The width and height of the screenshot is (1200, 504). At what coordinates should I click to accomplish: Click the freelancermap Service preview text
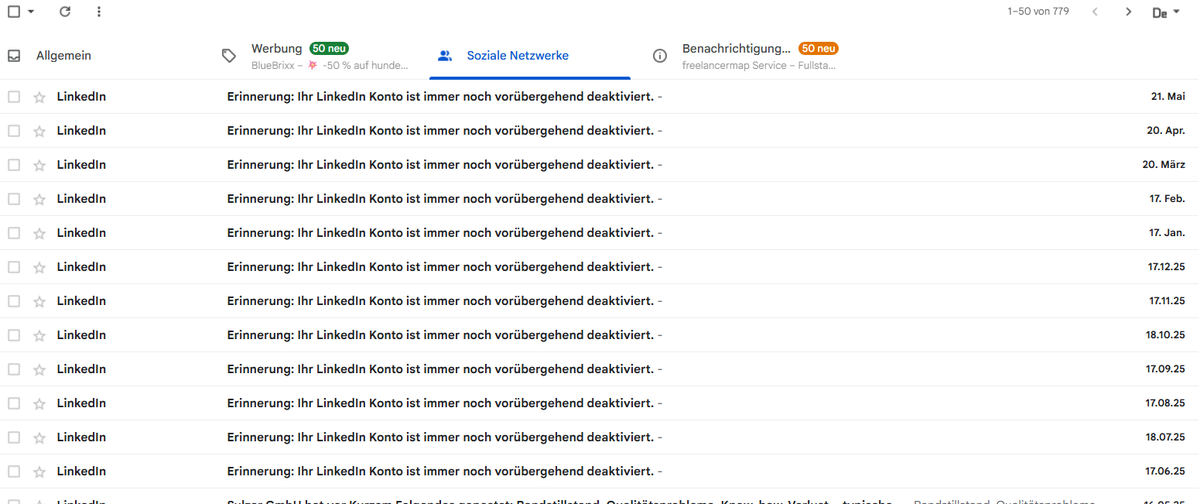[759, 66]
